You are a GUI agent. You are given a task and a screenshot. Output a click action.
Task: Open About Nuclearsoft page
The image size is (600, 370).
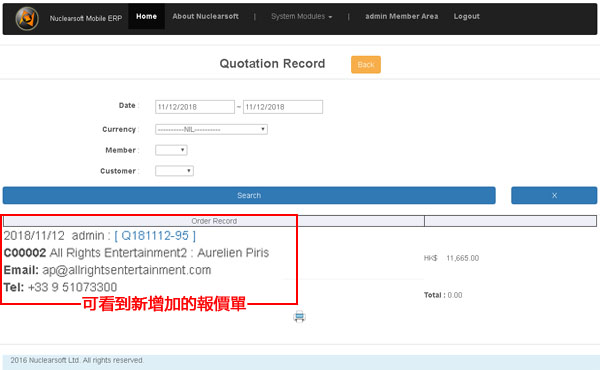pyautogui.click(x=205, y=16)
